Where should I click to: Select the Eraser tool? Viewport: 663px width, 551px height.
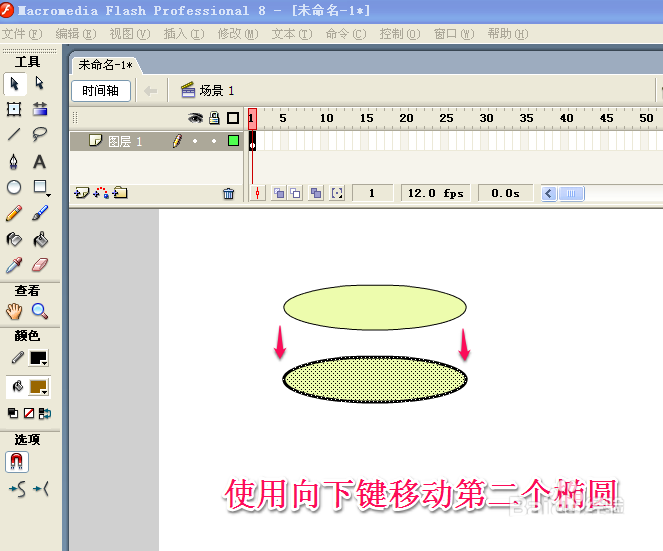(x=40, y=266)
